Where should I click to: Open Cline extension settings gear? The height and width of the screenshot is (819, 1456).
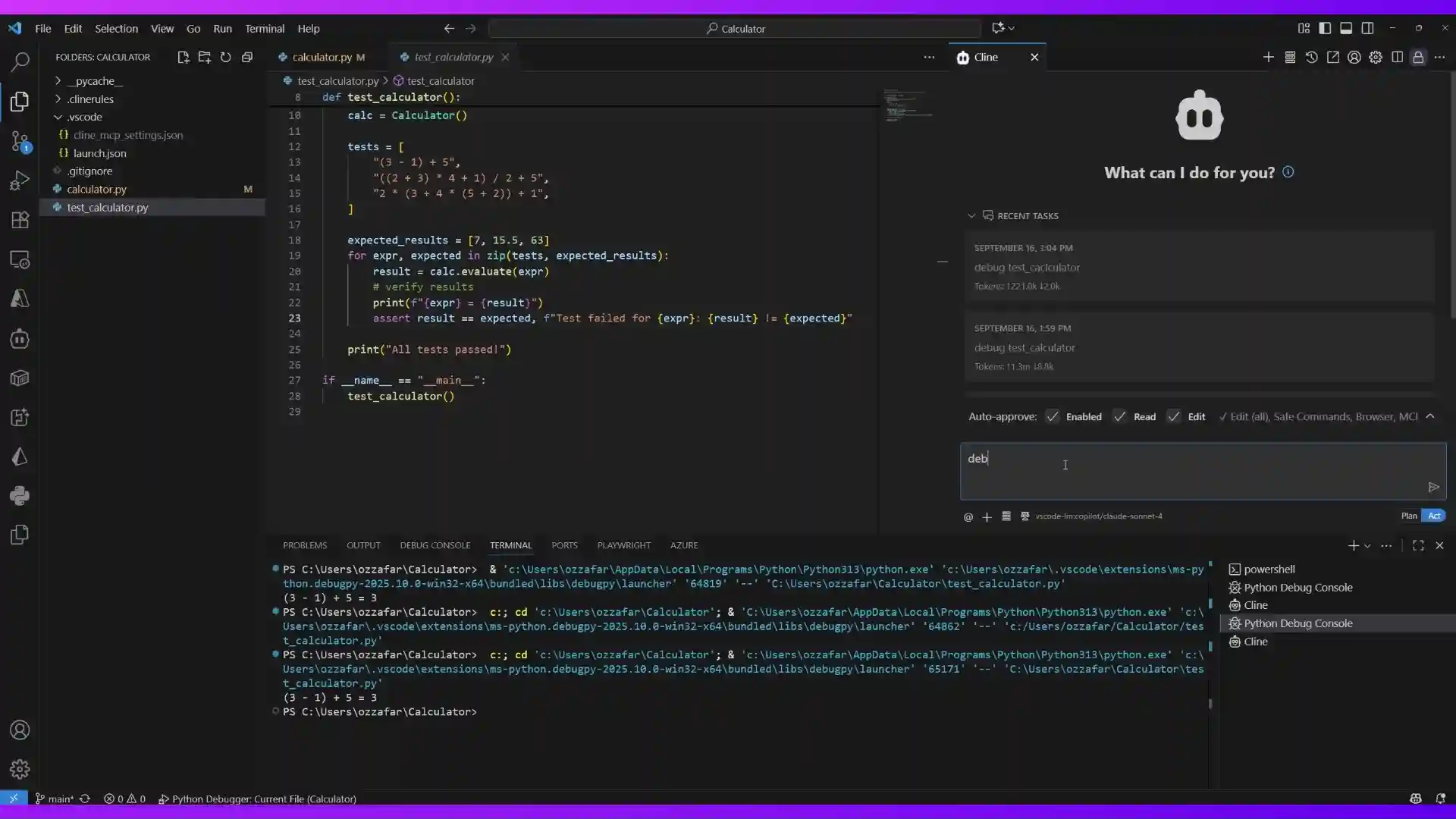pyautogui.click(x=1377, y=57)
